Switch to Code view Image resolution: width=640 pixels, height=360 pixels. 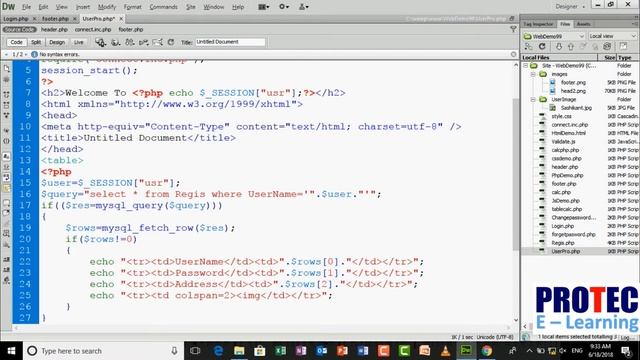tap(16, 42)
